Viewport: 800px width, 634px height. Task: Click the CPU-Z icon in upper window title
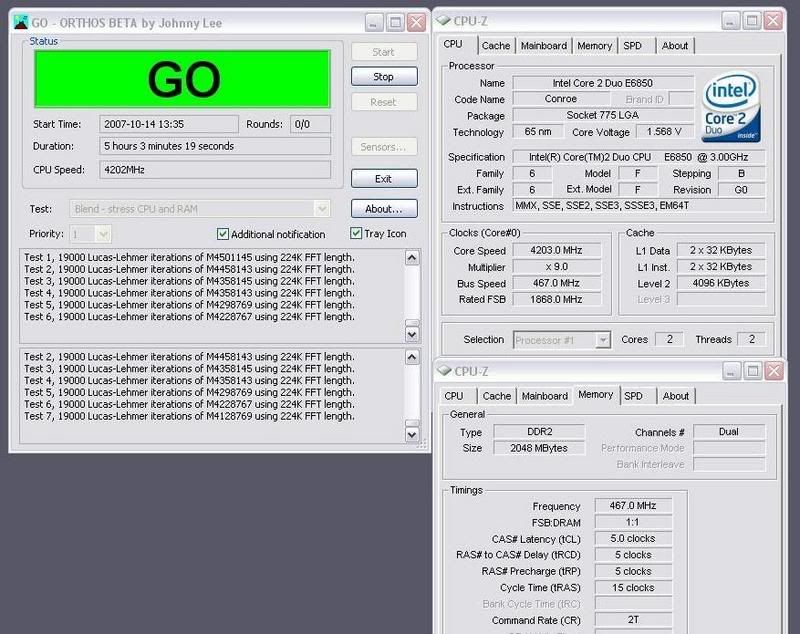pos(443,20)
